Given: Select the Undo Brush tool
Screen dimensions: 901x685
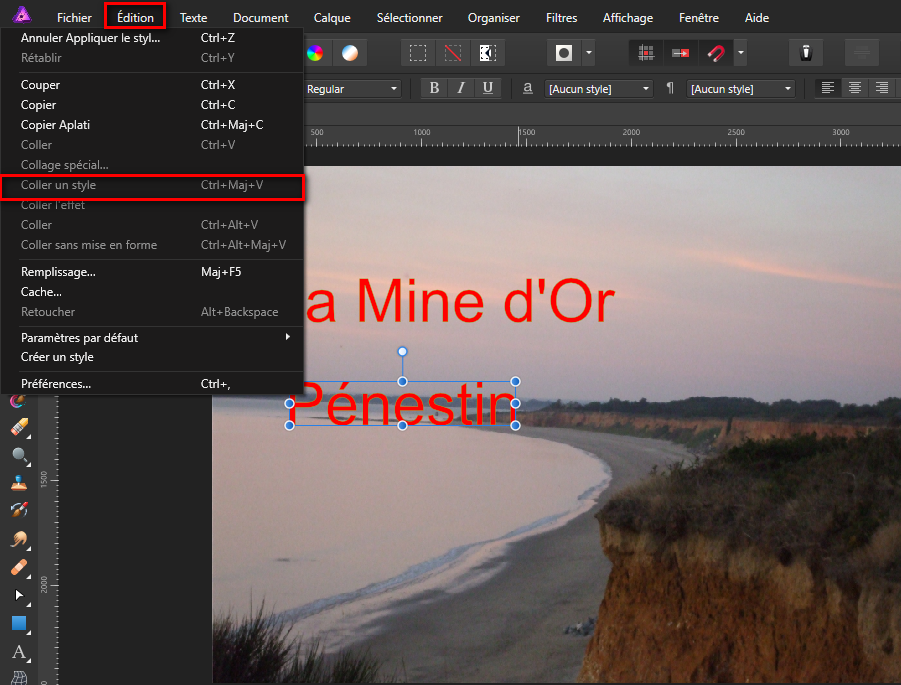Looking at the screenshot, I should point(20,510).
